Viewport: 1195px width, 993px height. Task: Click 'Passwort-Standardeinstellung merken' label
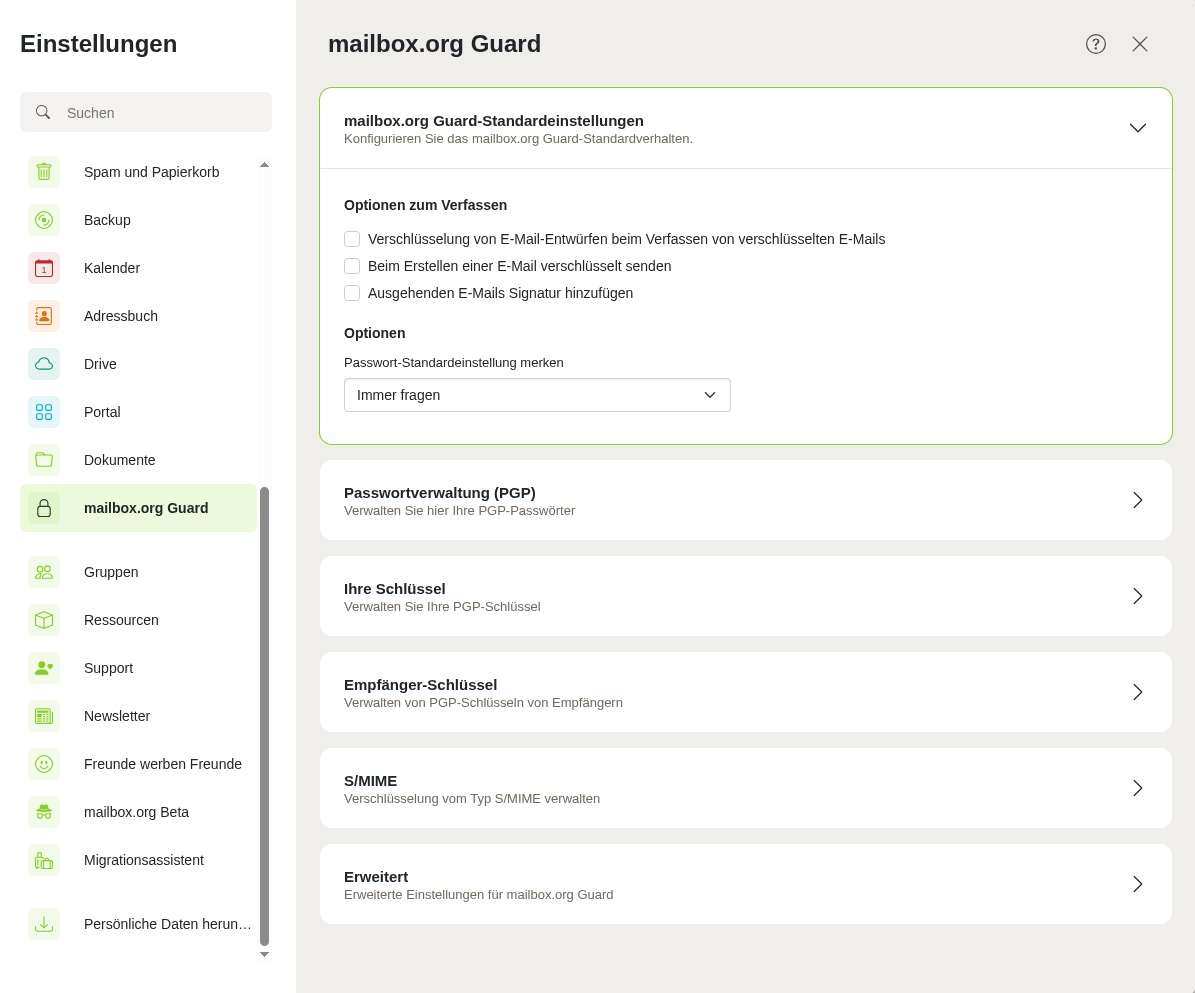point(454,363)
